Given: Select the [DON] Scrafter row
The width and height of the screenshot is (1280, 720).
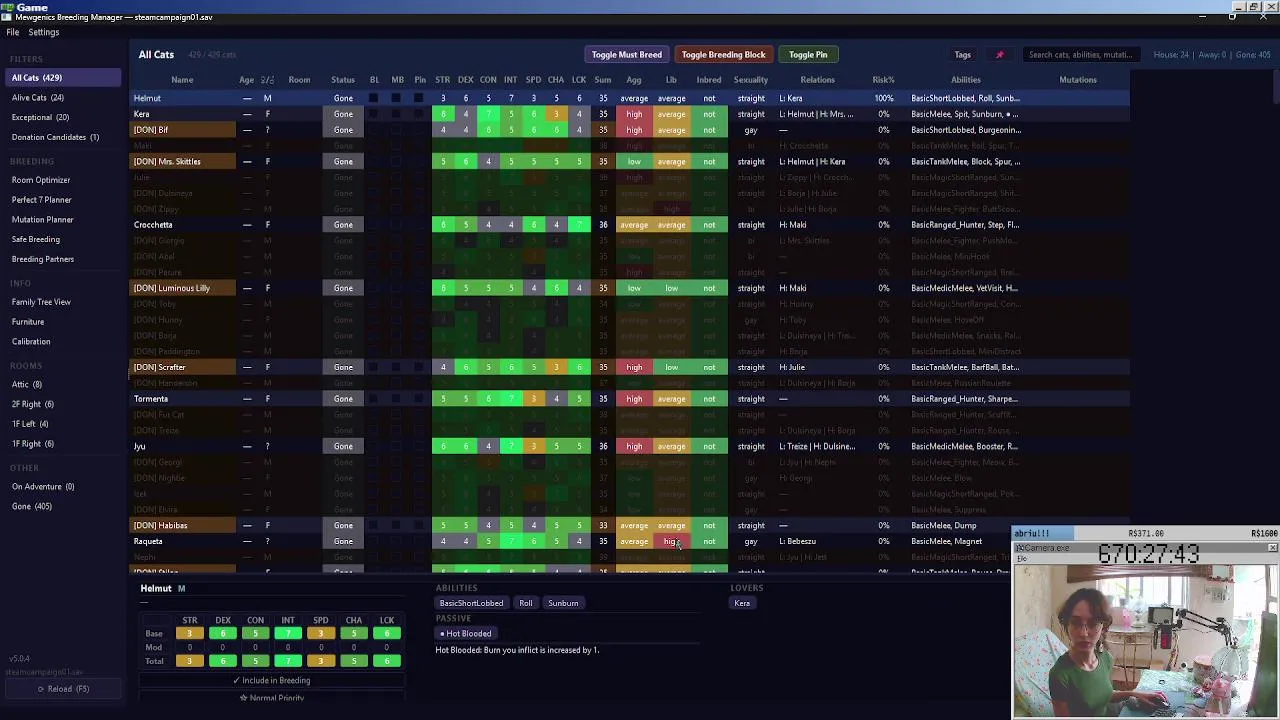Looking at the screenshot, I should (630, 367).
